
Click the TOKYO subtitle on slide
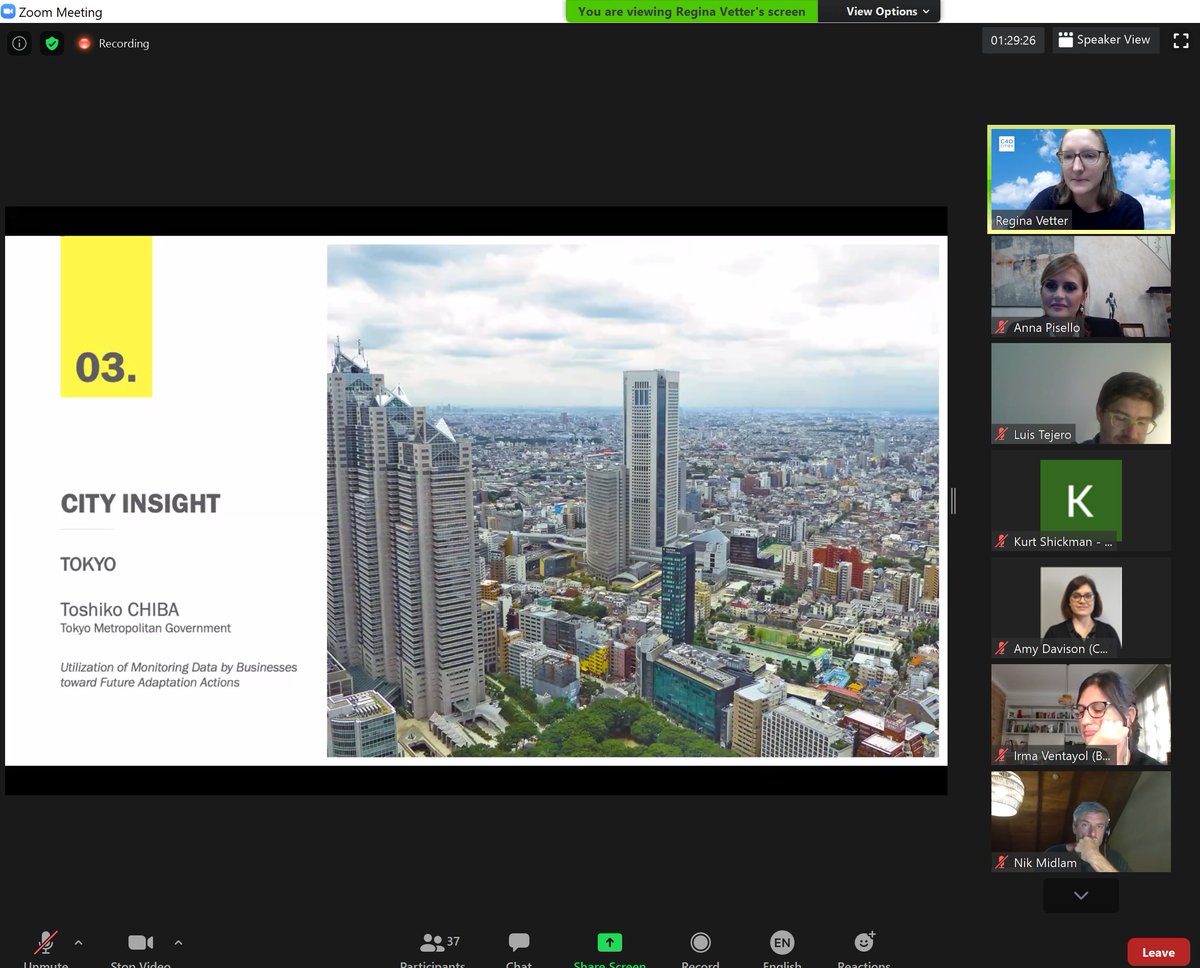click(x=88, y=564)
